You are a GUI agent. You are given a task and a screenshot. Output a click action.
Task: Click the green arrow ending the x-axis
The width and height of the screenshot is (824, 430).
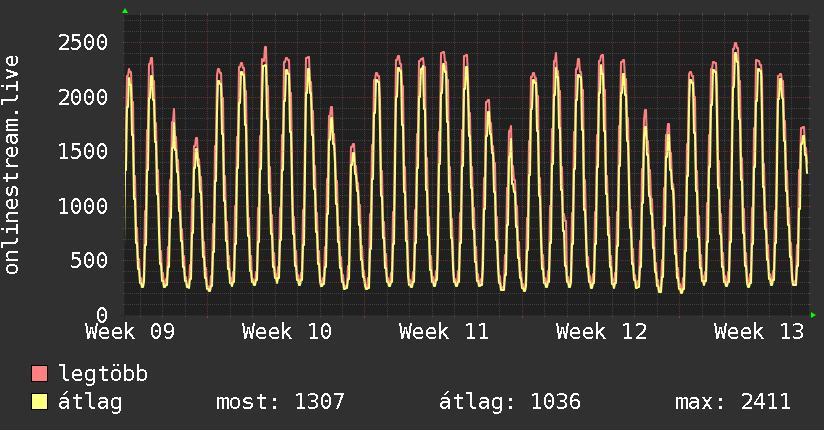coord(813,315)
